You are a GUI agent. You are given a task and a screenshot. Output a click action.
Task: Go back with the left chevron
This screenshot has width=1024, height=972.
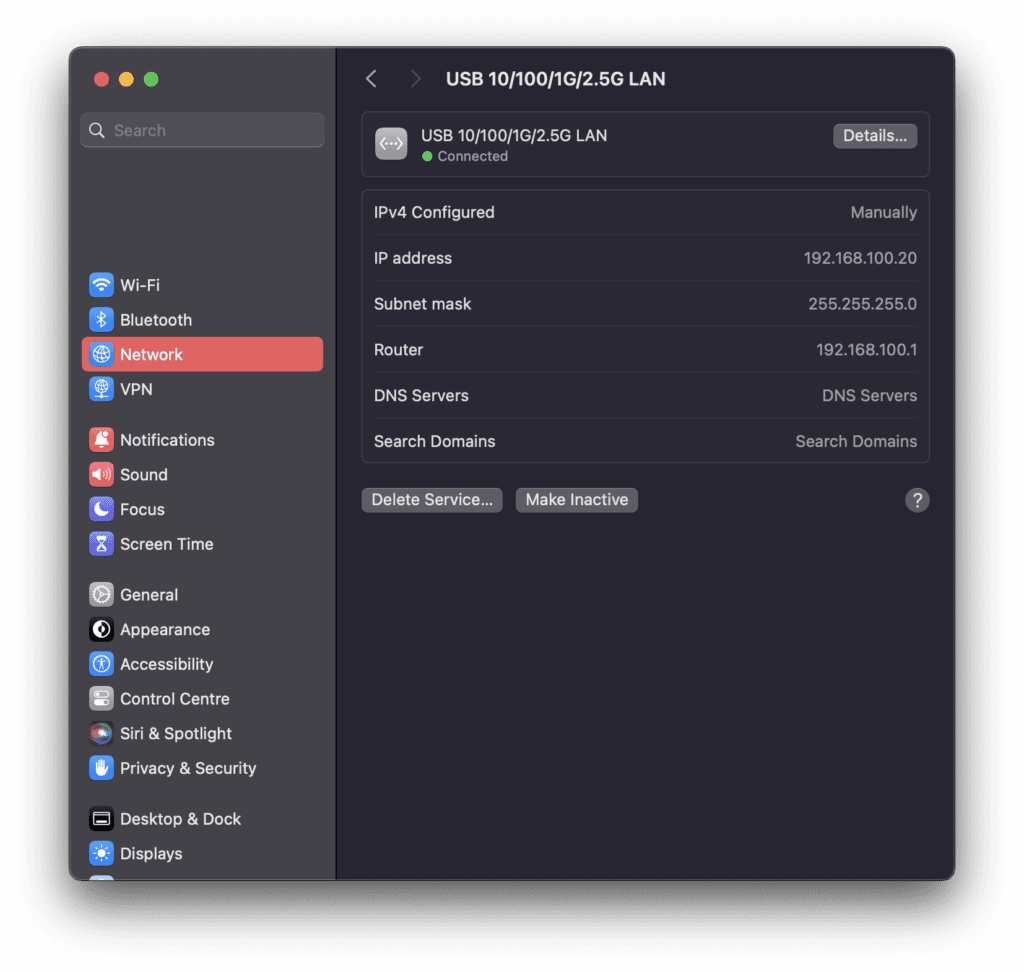point(371,79)
